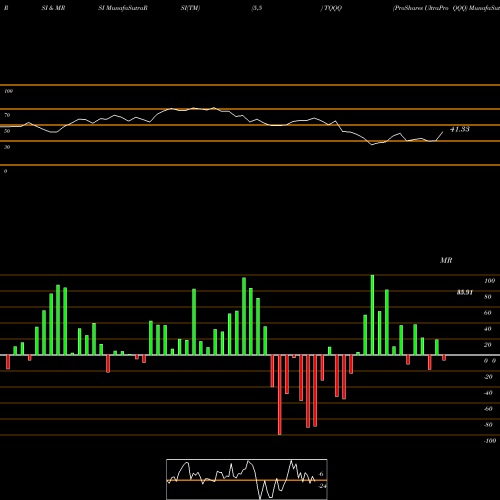
Task: Click the RSI axis label 30
Action: click(x=7, y=147)
